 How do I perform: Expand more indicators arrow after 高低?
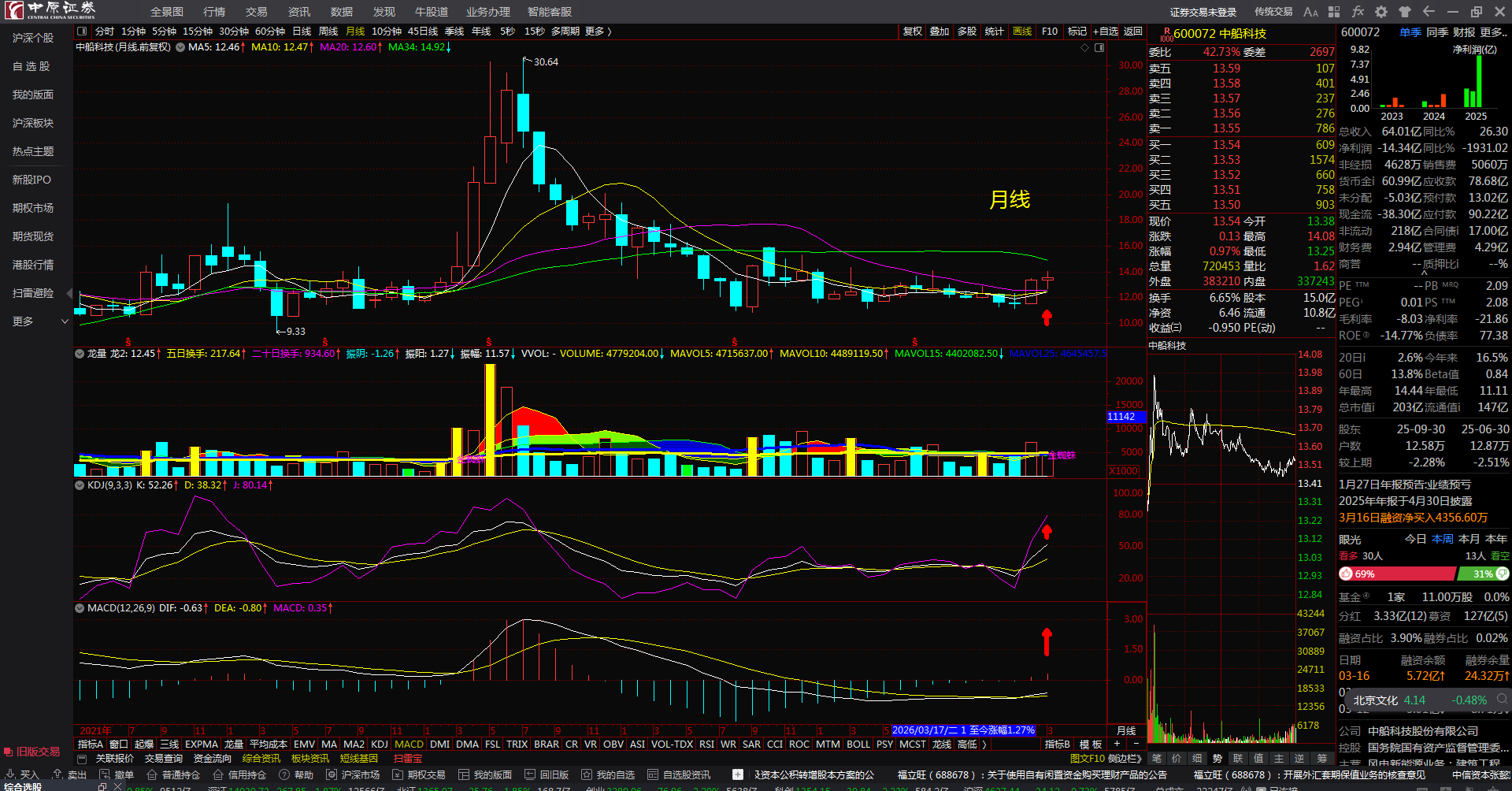[x=984, y=745]
